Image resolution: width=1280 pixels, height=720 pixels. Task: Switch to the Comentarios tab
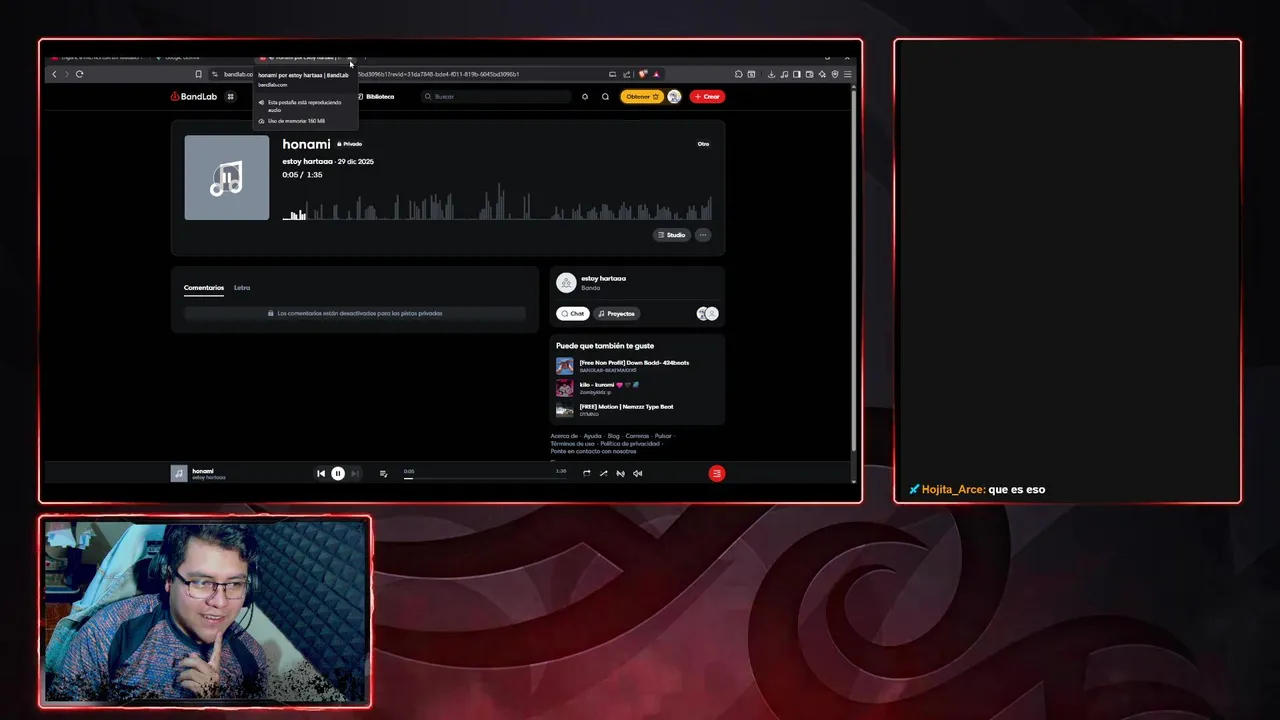click(204, 288)
